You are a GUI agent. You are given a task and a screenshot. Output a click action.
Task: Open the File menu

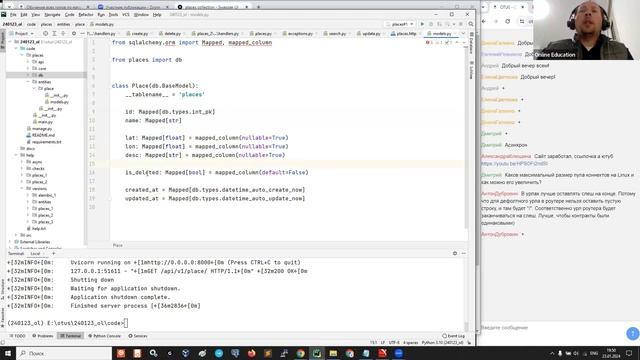coord(13,15)
